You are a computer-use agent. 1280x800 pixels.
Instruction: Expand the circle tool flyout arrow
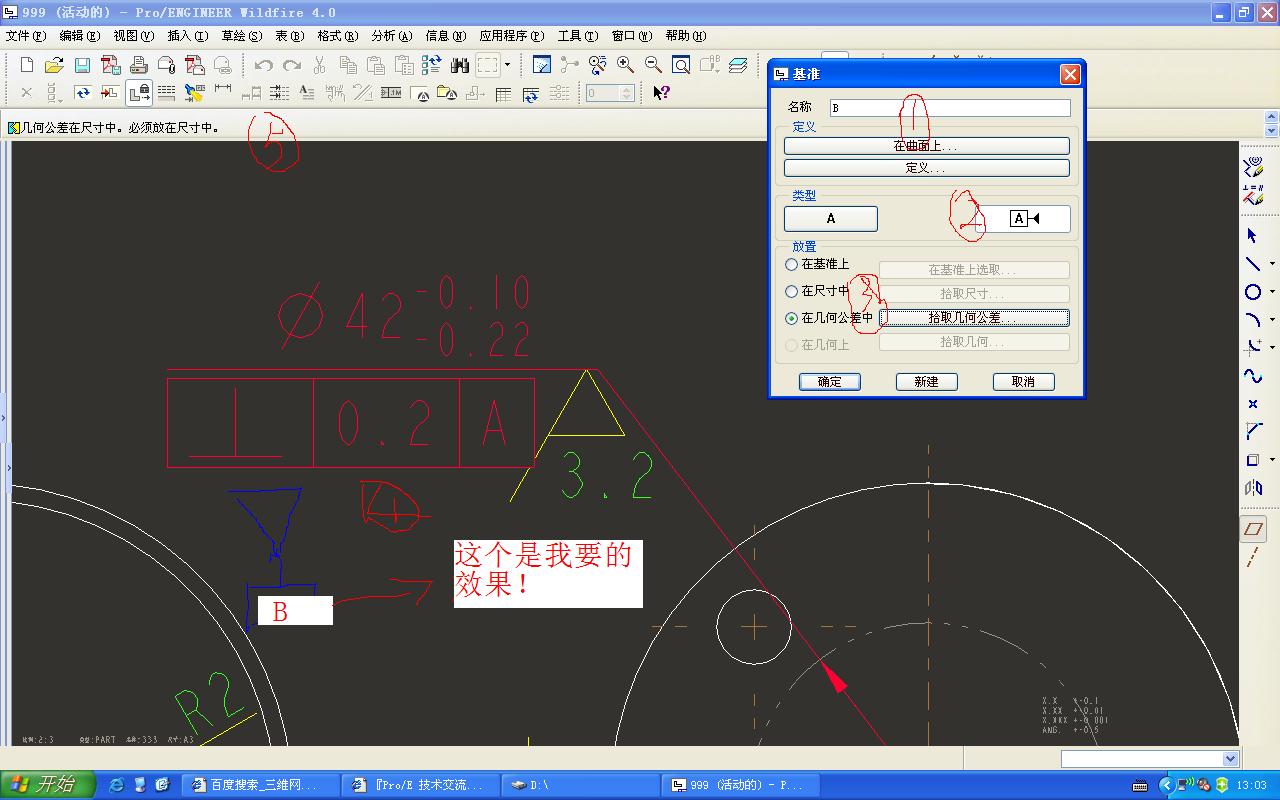point(1271,292)
